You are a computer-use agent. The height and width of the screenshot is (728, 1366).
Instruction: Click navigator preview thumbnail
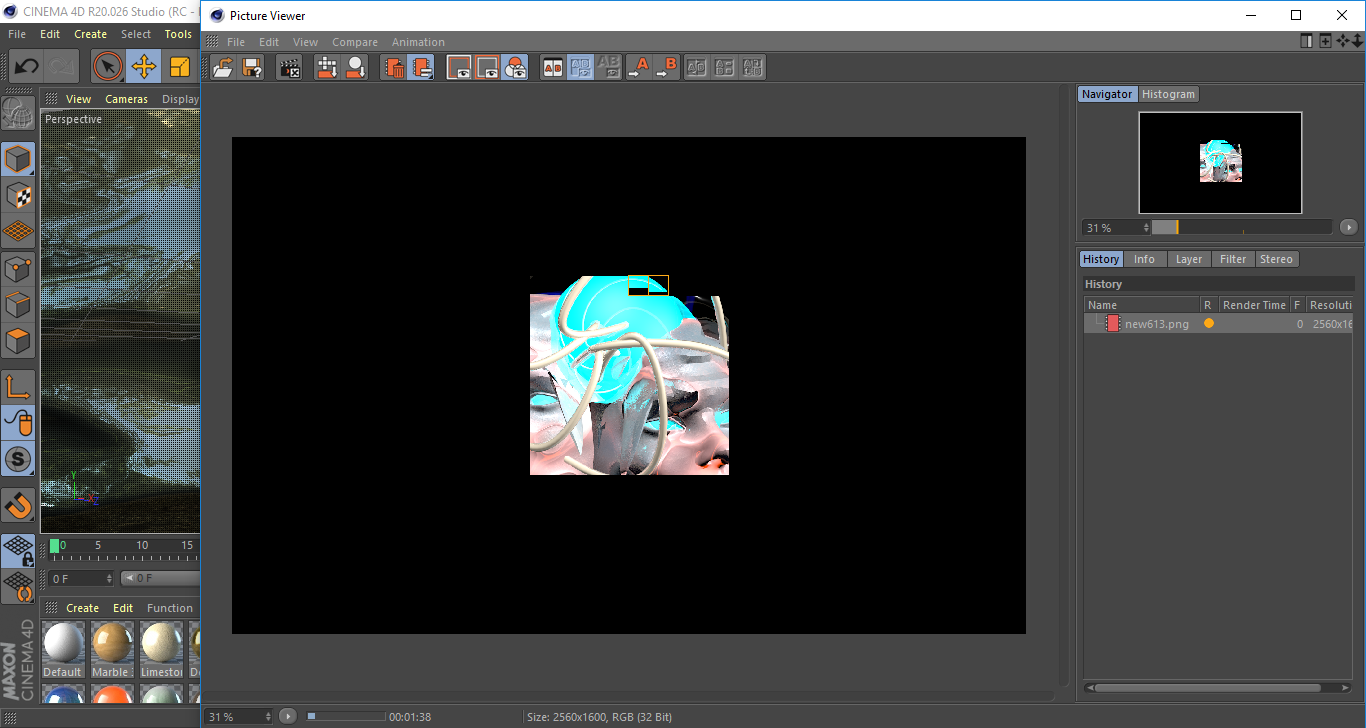pos(1220,162)
